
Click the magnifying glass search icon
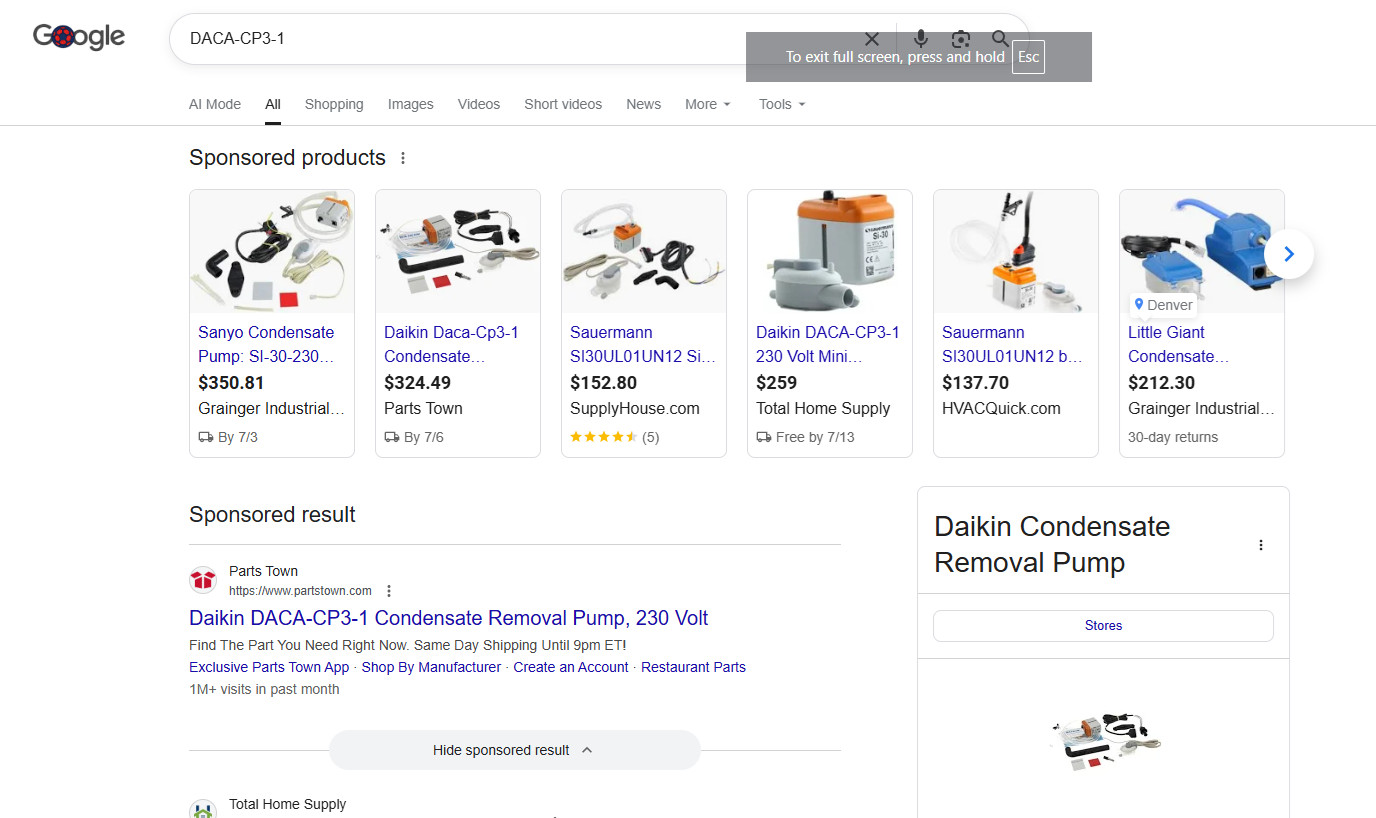click(1000, 39)
